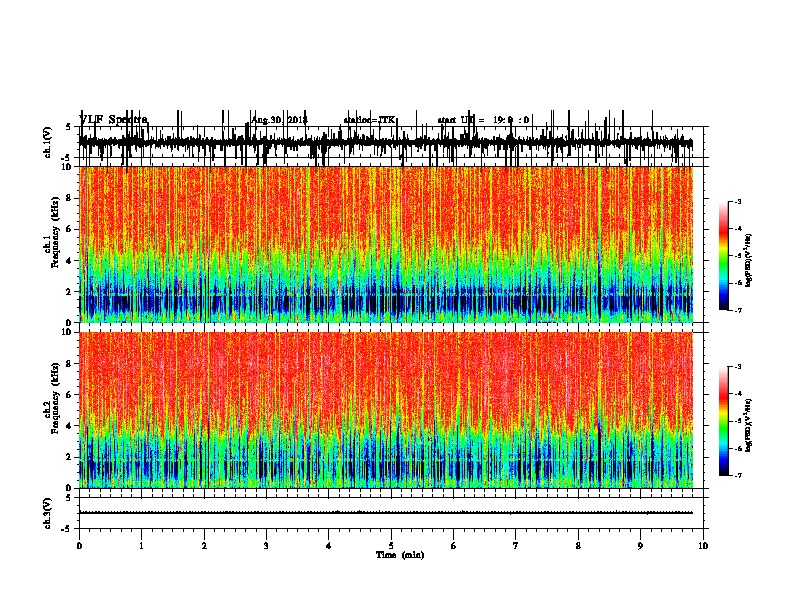Click the "ch.3(V)" waveform axis label
Image resolution: width=792 pixels, height=612 pixels.
point(47,513)
